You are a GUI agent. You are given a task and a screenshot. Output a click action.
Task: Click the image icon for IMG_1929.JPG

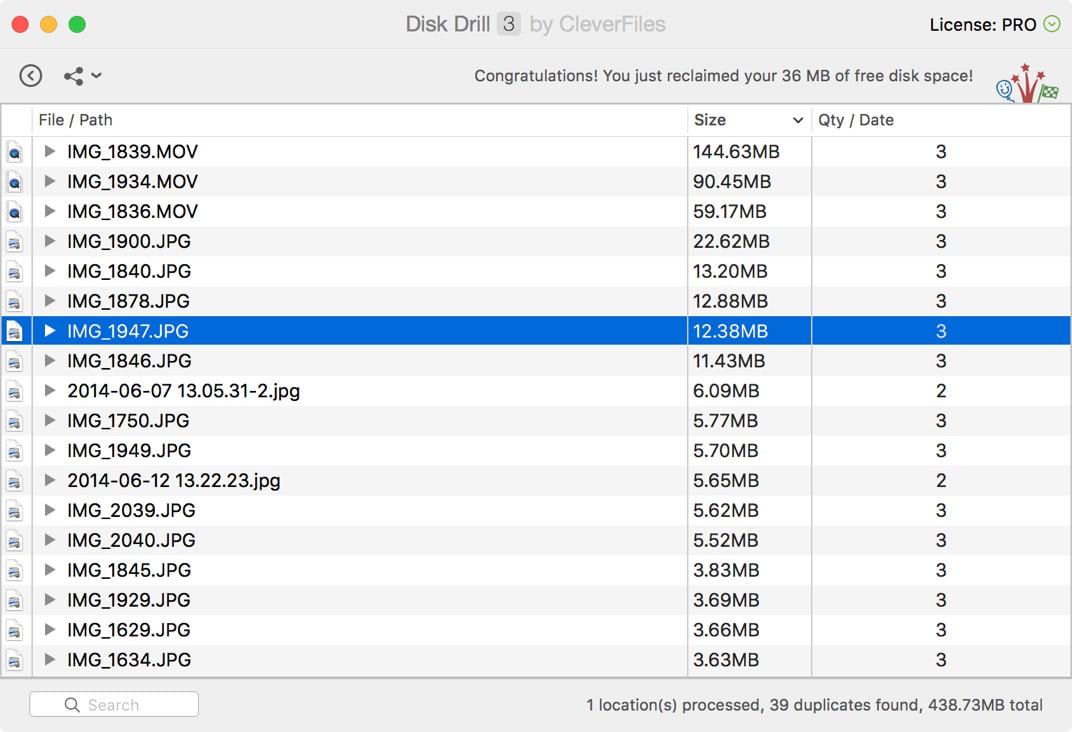pos(14,601)
